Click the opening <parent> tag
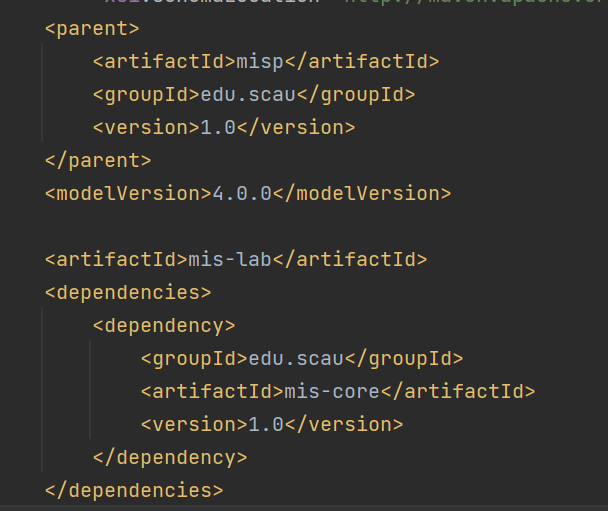Screen dimensions: 608x511 tap(92, 29)
